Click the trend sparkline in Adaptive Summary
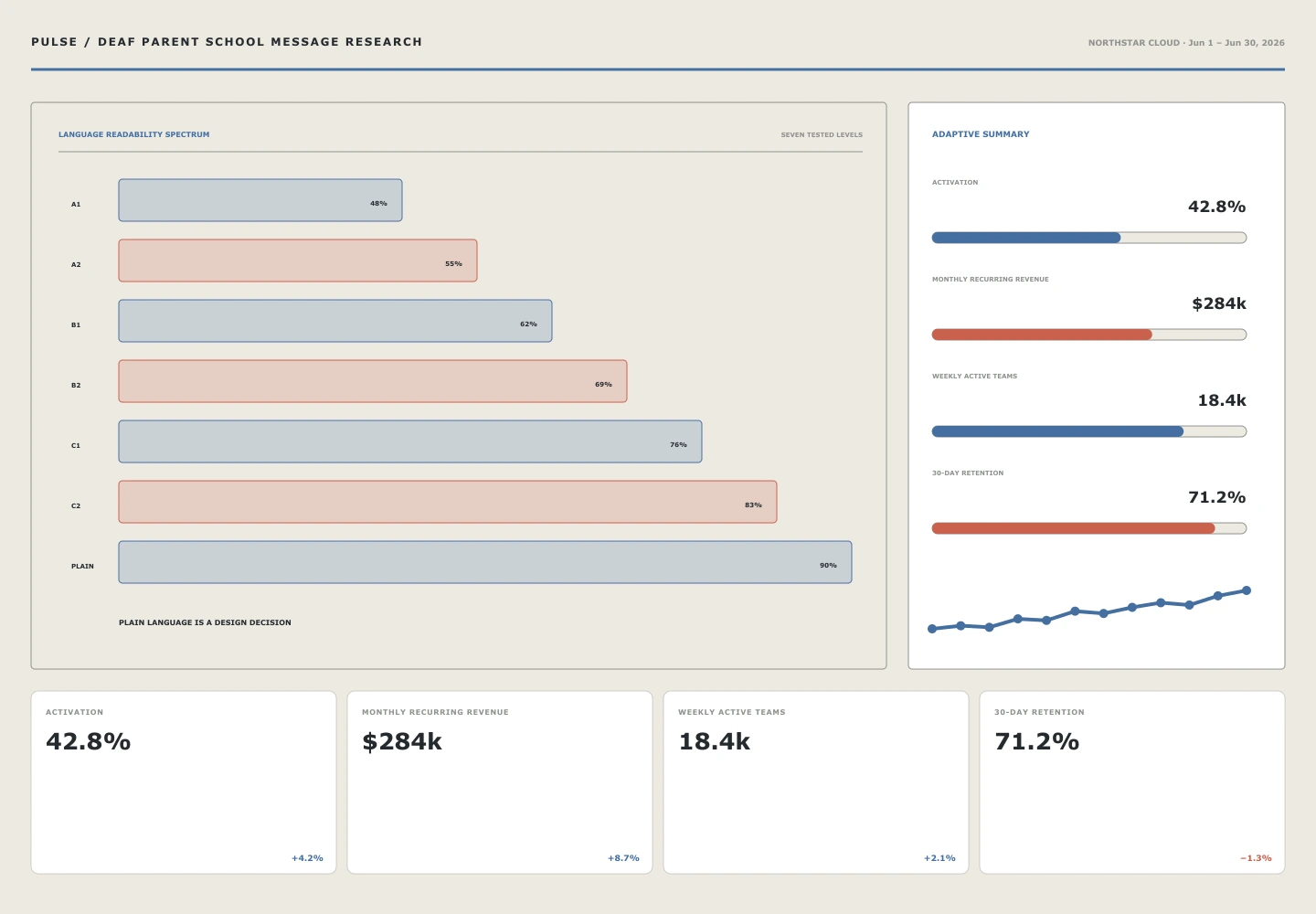This screenshot has height=914, width=1316. point(1089,610)
